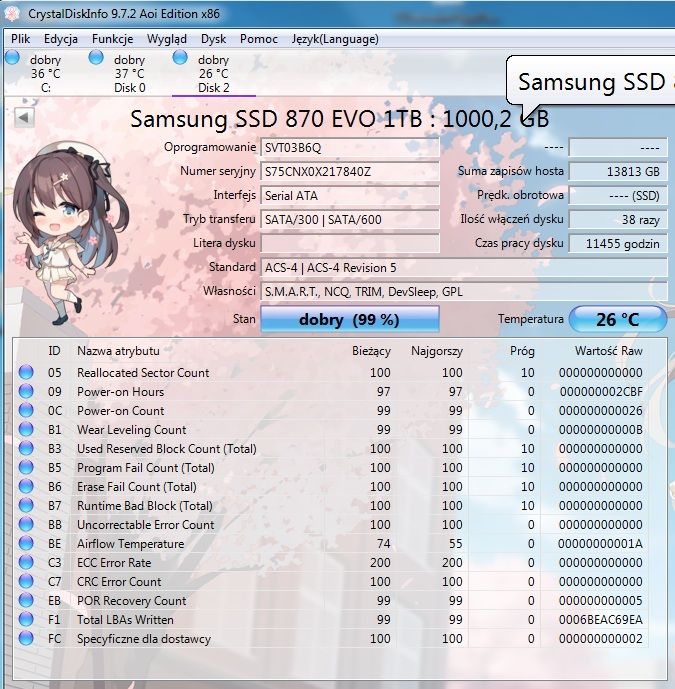This screenshot has width=675, height=689.
Task: Open the Funkcje menu
Action: (112, 39)
